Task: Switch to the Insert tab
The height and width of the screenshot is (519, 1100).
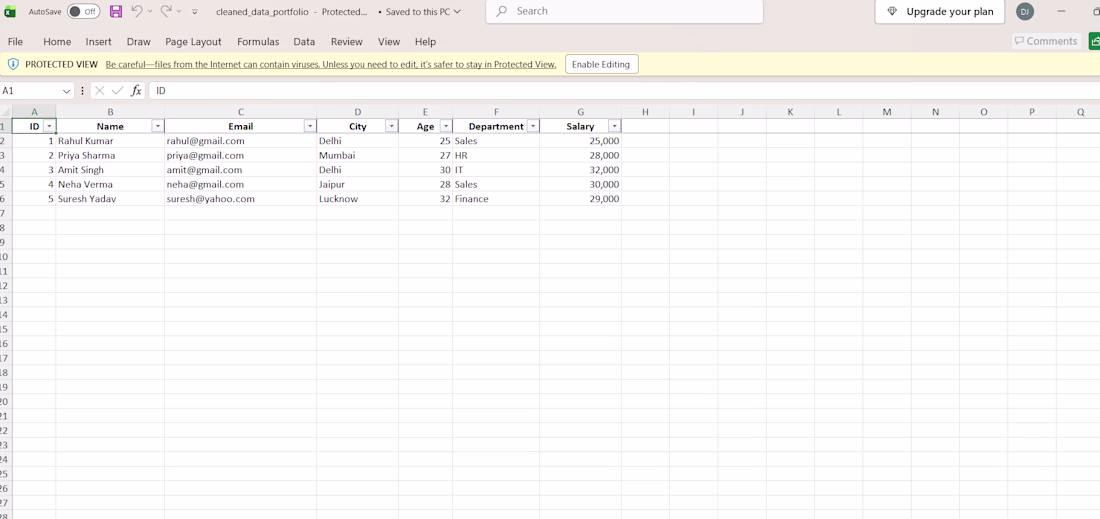Action: (98, 42)
